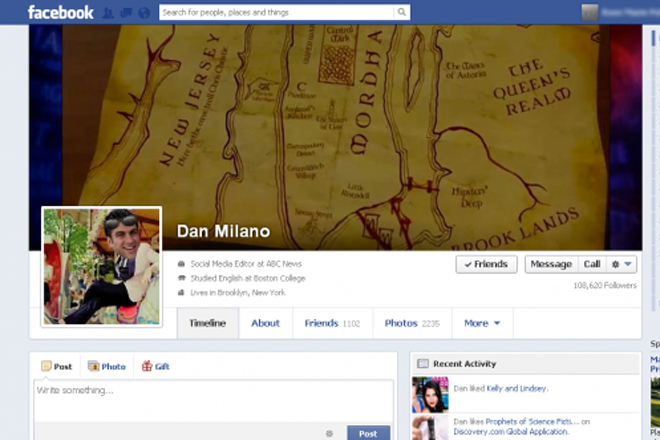Click the user avatar in top bar
The height and width of the screenshot is (440, 660).
pos(589,13)
